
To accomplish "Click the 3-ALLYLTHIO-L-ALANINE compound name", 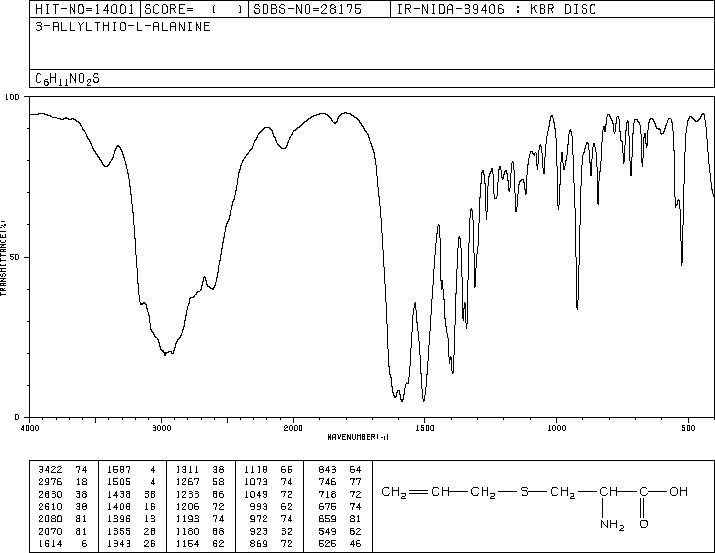I will (x=123, y=27).
